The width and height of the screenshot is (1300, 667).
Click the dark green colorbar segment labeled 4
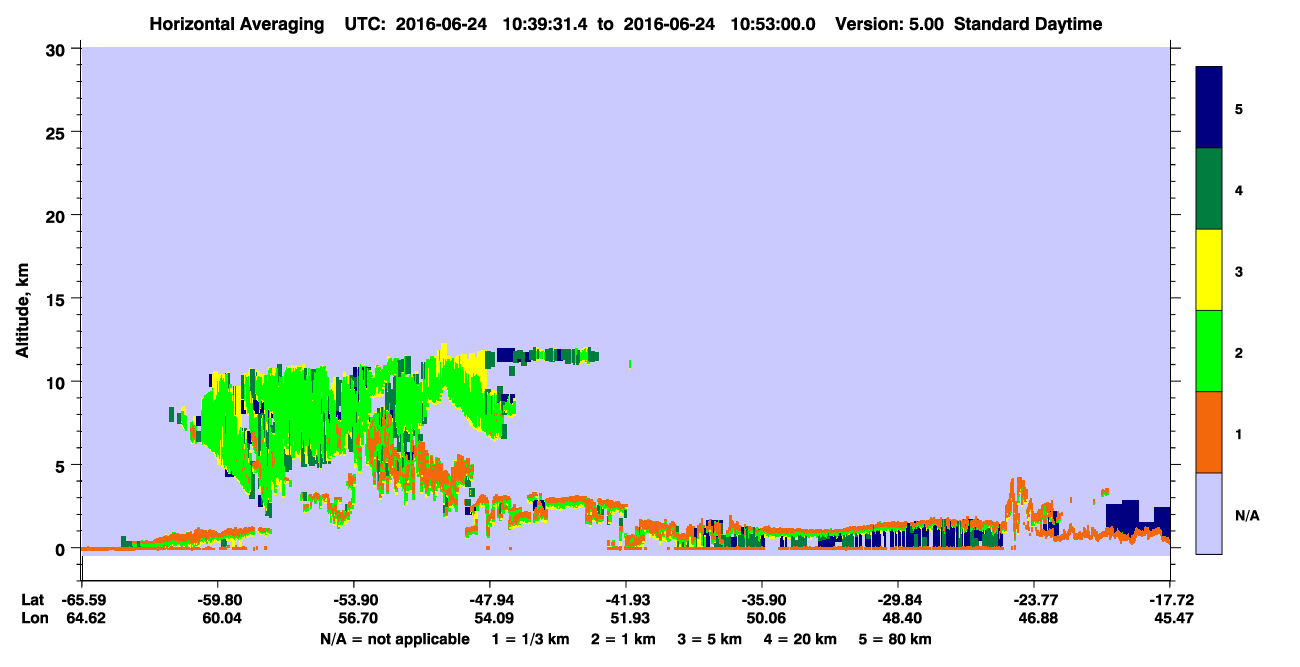pos(1209,189)
